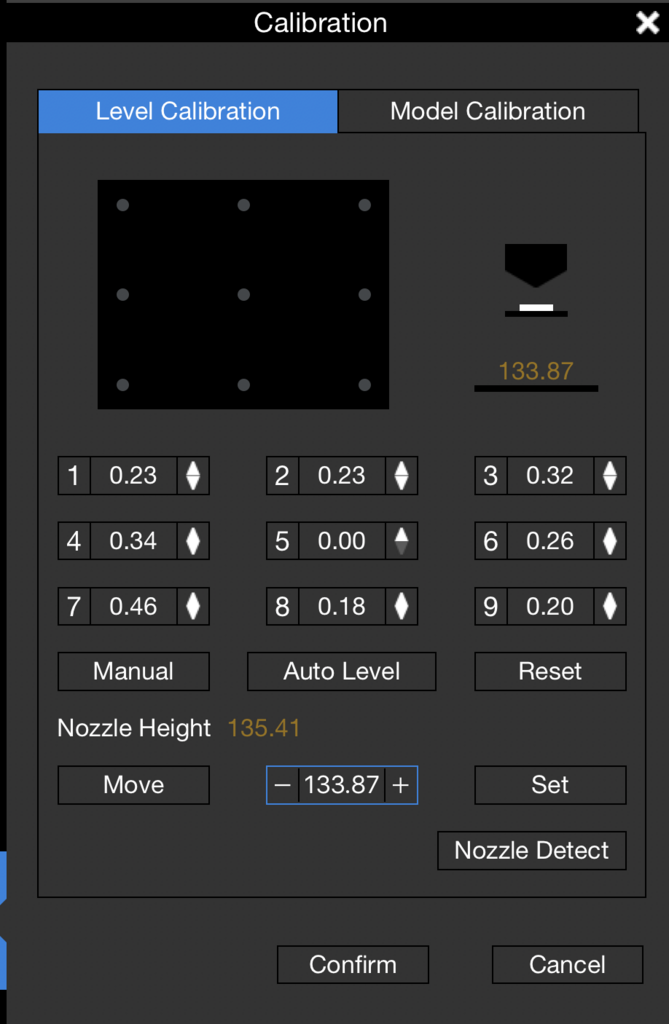The image size is (669, 1024).
Task: Adjust point 8 value stepper arrows
Action: 401,606
